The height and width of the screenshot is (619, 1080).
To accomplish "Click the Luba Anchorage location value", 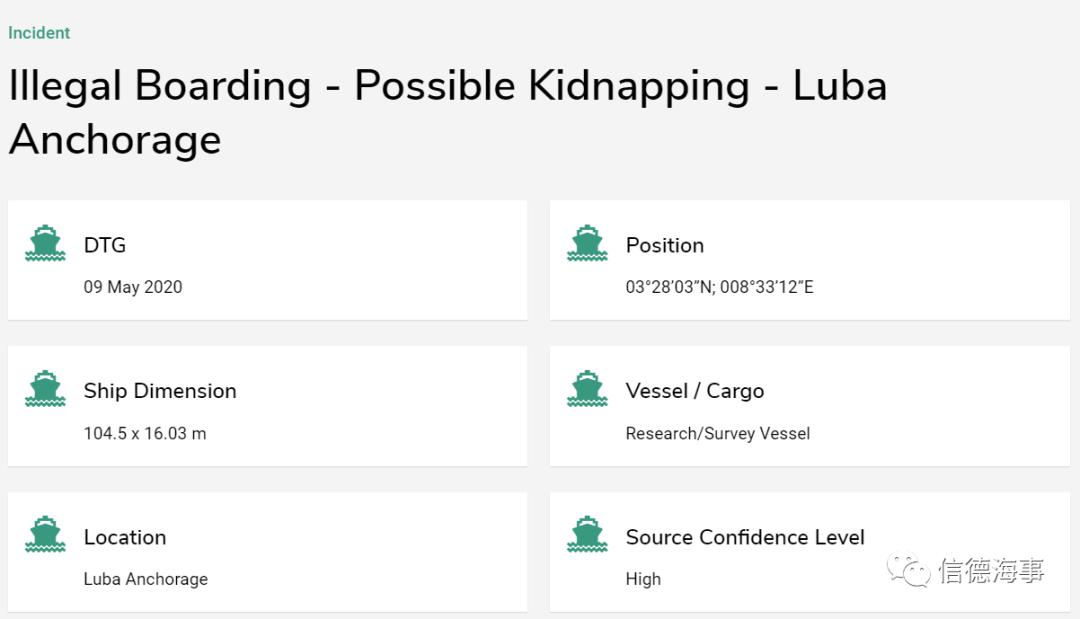I will [146, 579].
